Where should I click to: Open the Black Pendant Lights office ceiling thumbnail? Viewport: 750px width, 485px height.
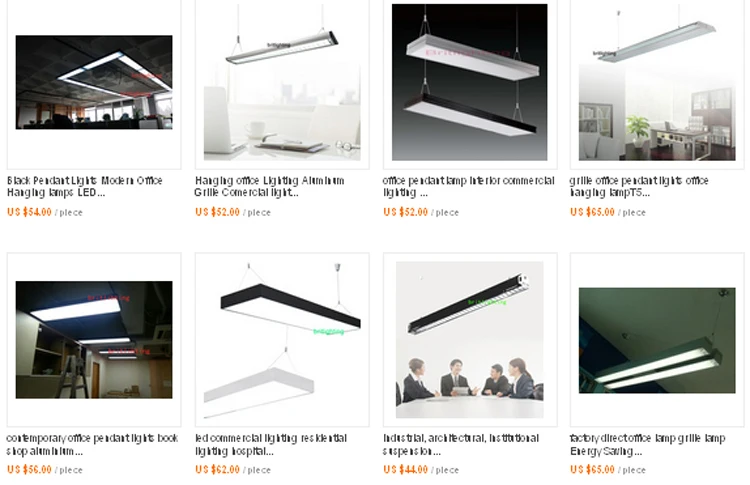(94, 82)
